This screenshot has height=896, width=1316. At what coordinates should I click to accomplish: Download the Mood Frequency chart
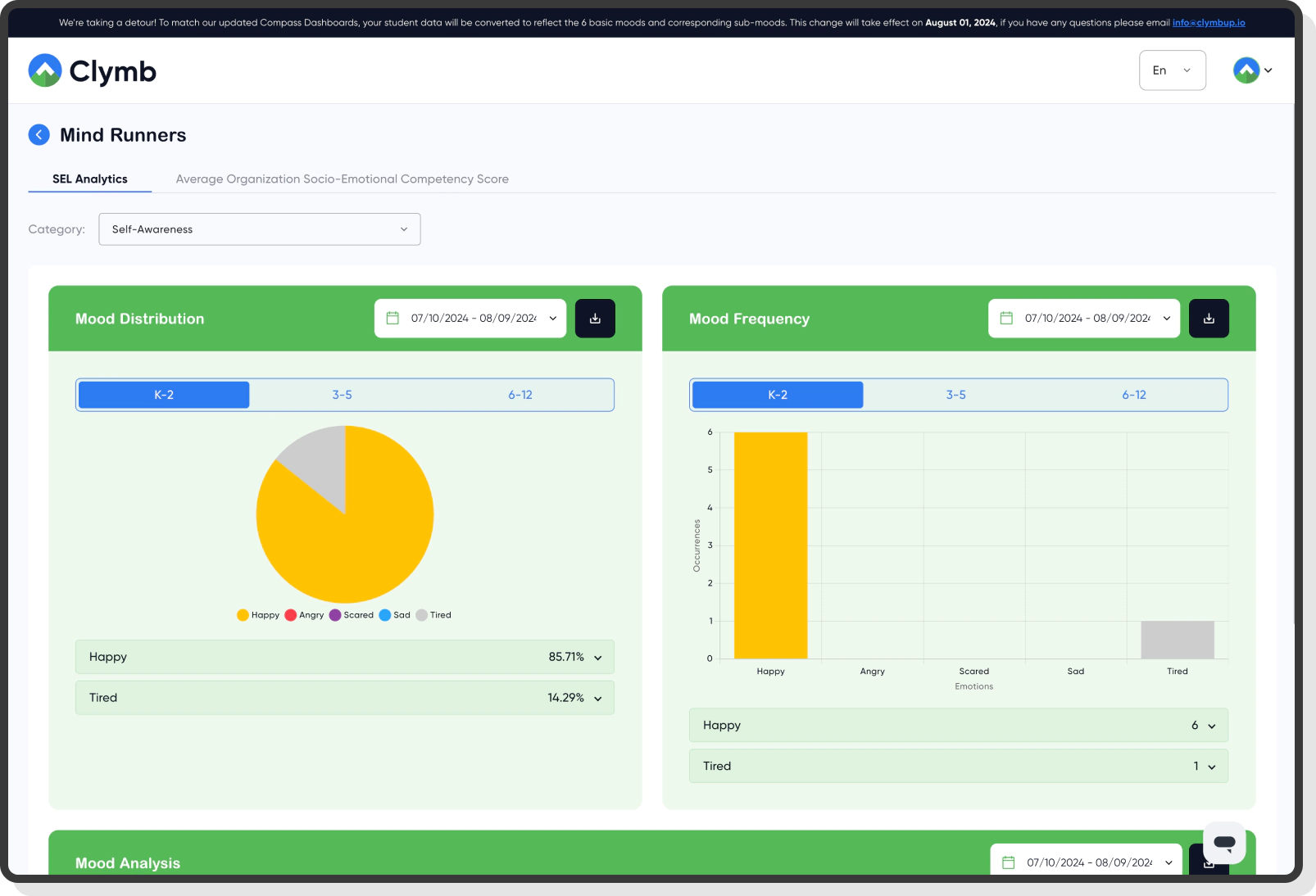(1209, 319)
